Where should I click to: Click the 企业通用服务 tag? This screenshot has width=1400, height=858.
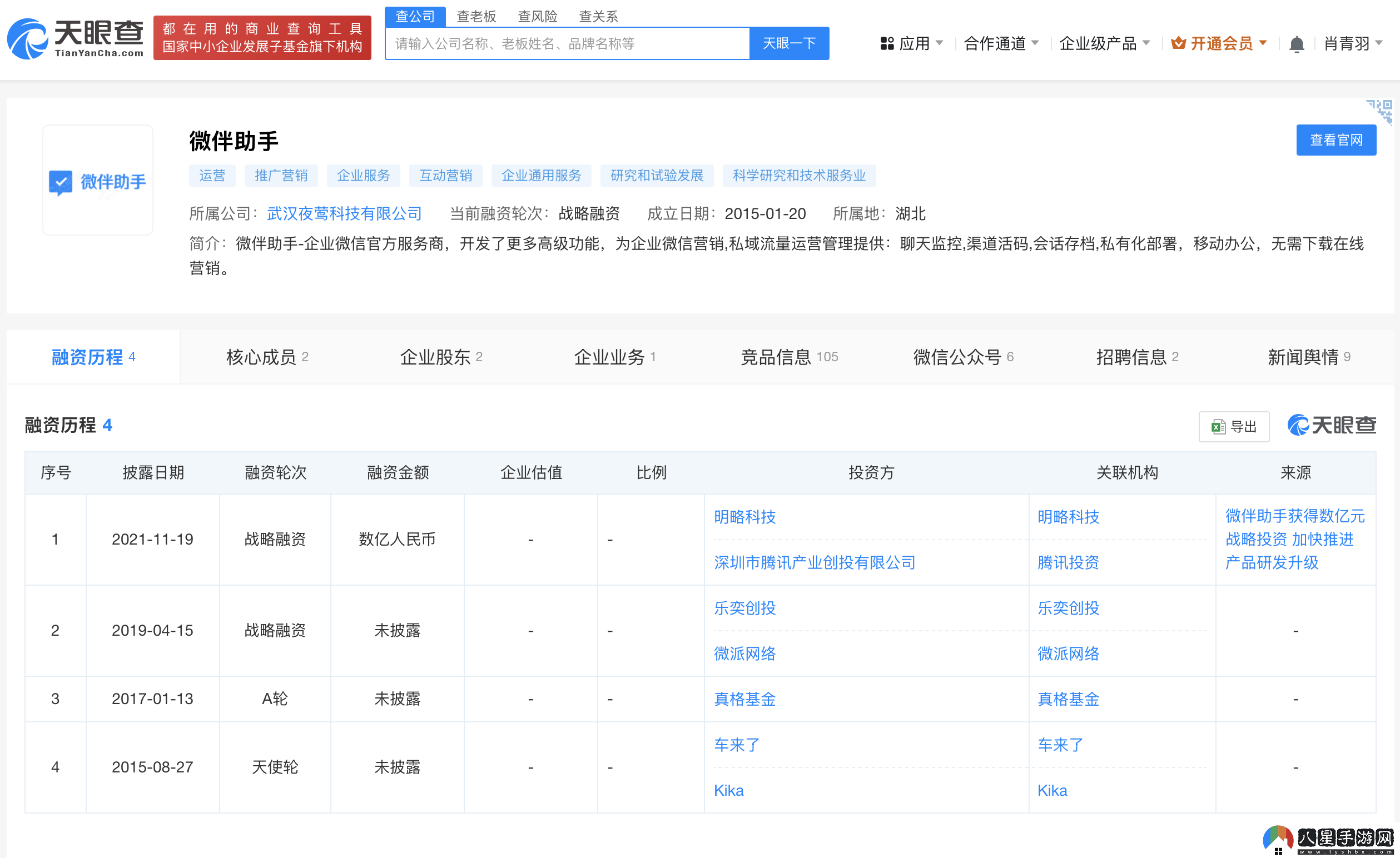tap(541, 176)
